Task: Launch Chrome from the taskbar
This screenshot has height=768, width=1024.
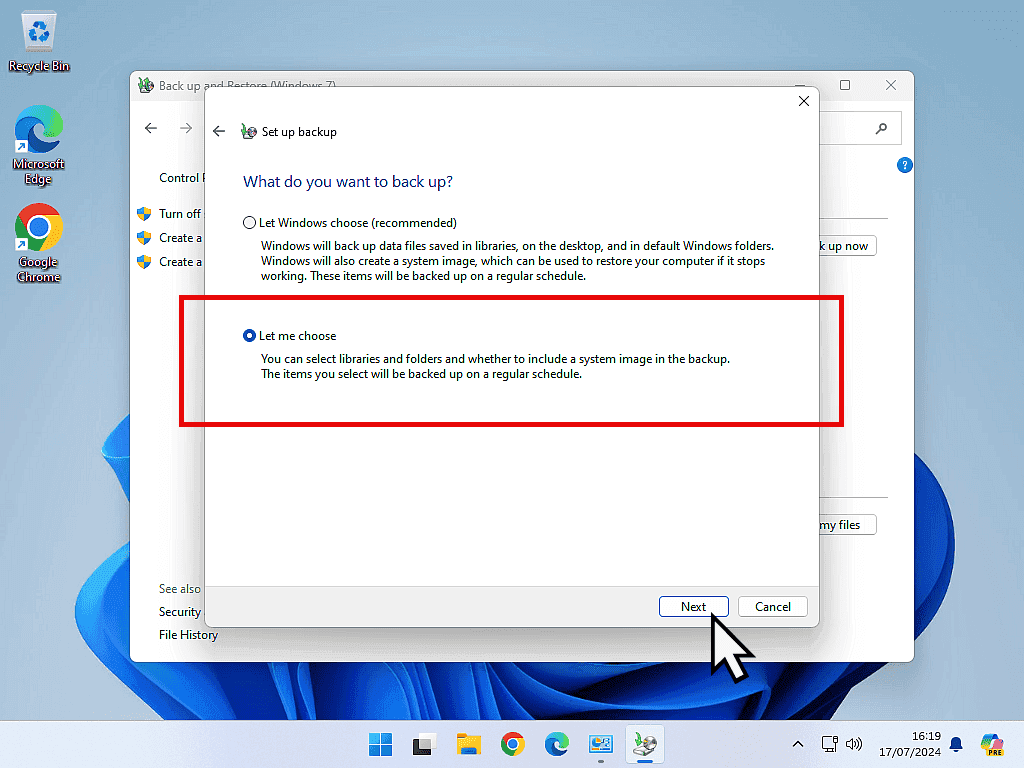Action: [513, 744]
